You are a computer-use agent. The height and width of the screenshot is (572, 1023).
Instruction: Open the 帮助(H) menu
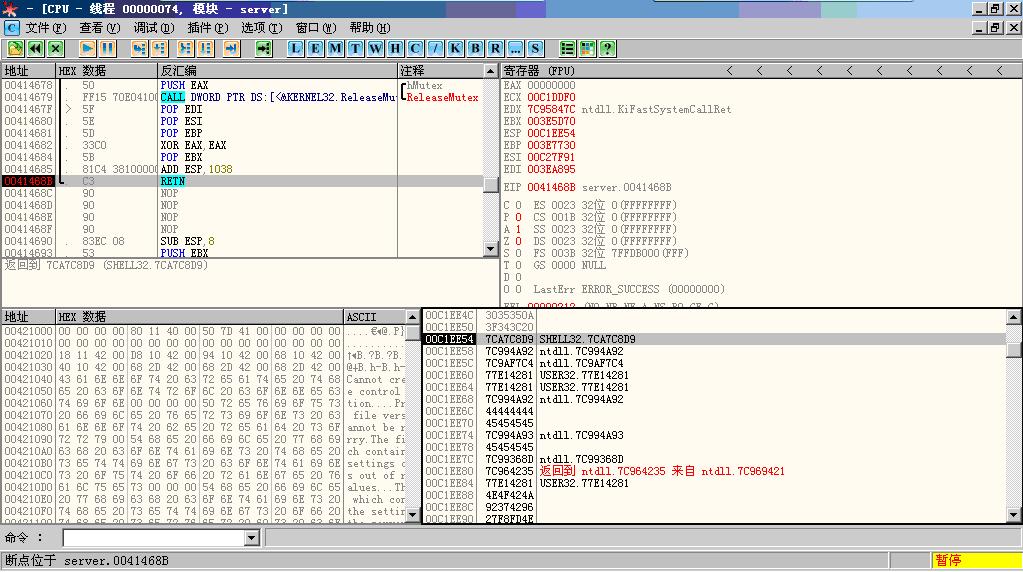(370, 27)
